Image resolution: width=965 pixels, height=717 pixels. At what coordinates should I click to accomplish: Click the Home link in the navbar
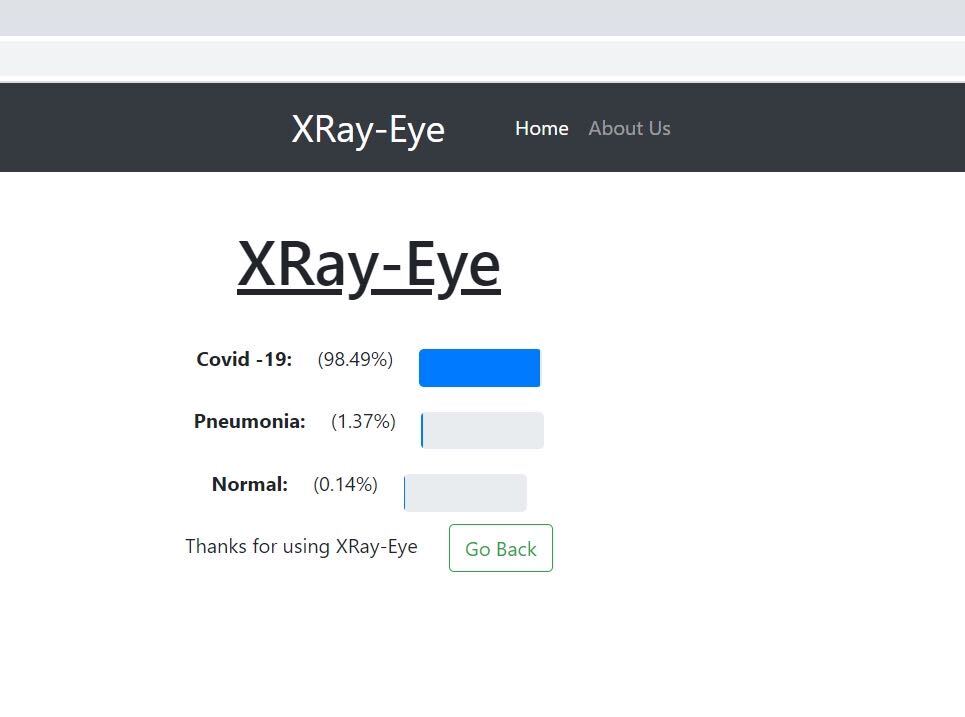[x=541, y=128]
